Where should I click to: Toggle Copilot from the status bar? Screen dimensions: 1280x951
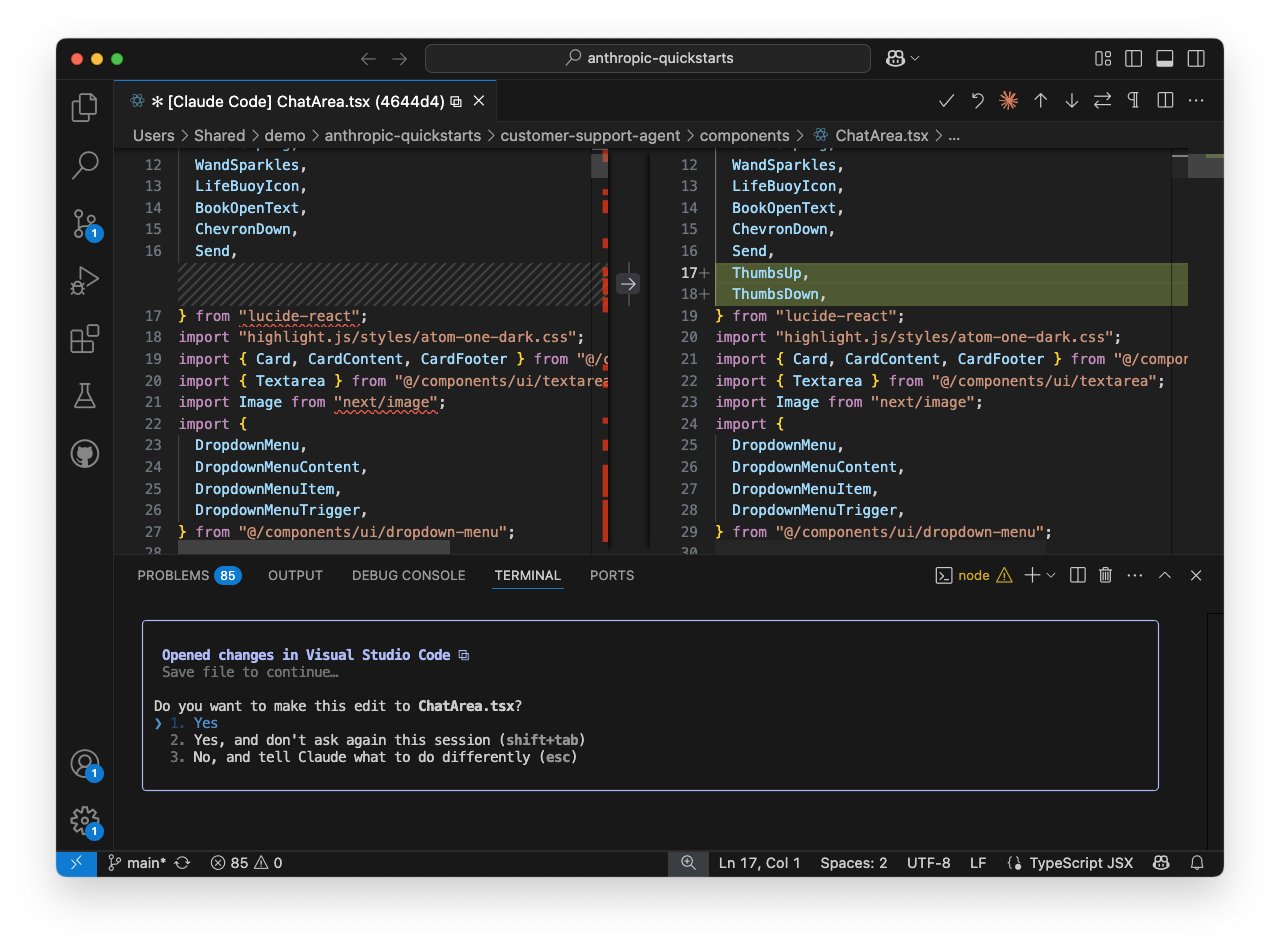click(x=1160, y=862)
